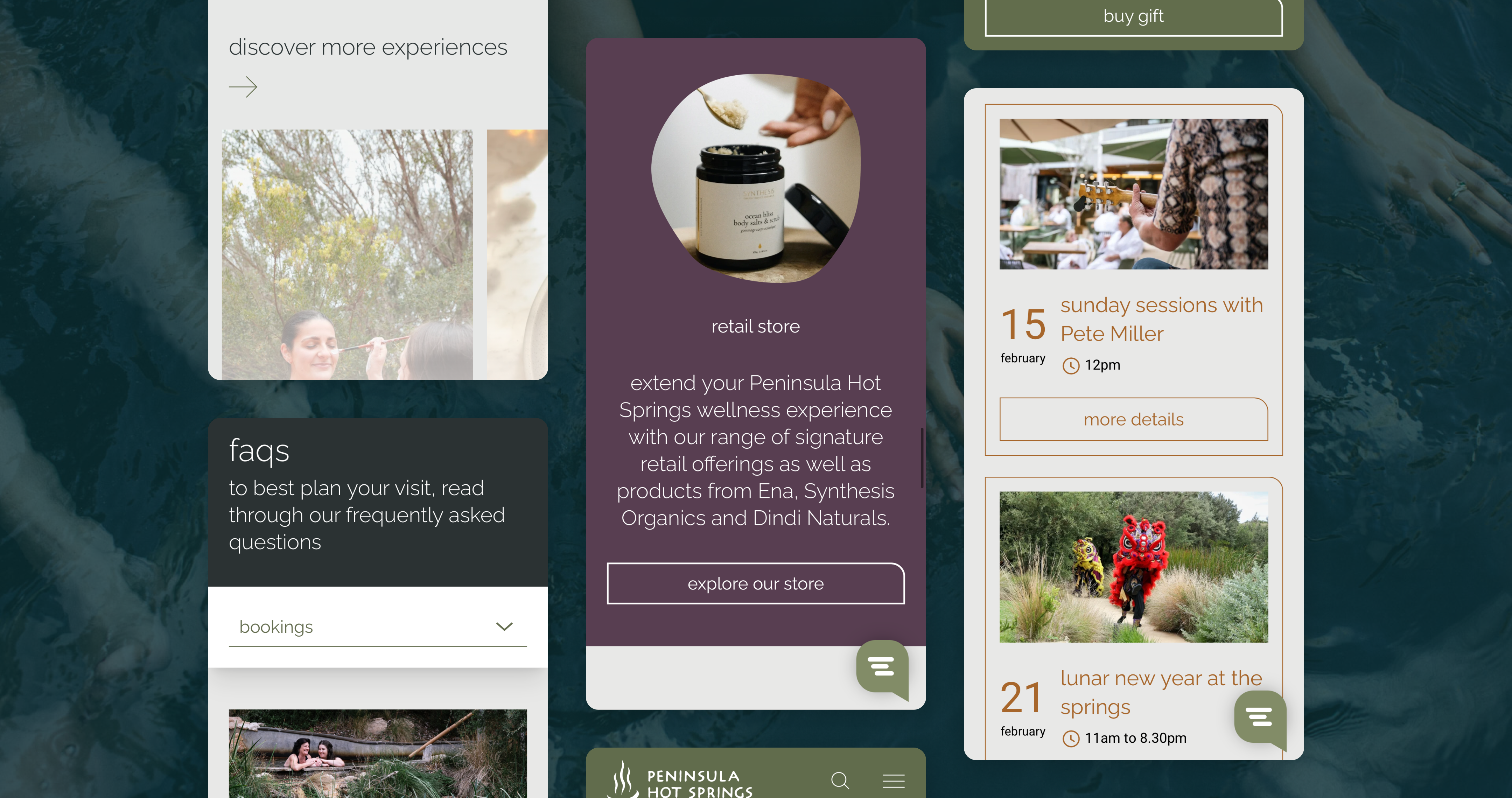
Task: Click the explore our store button
Action: tap(755, 584)
